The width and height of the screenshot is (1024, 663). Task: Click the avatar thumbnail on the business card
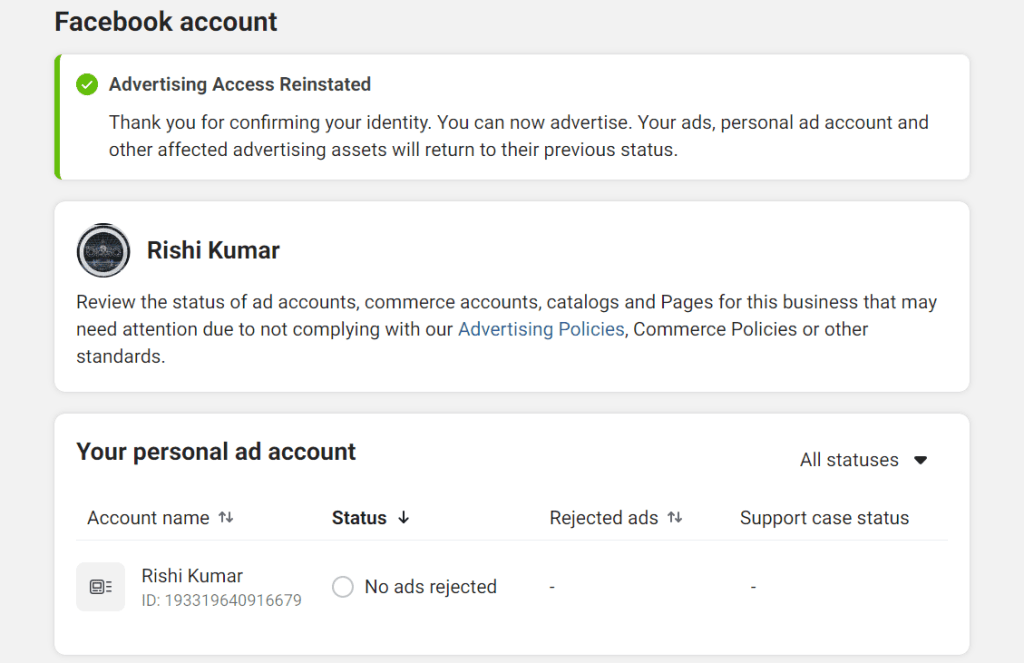coord(103,251)
